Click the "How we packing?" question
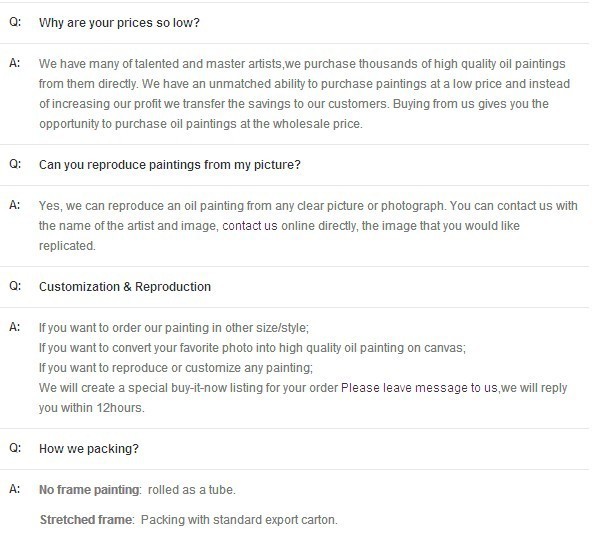The height and width of the screenshot is (538, 603). [x=89, y=449]
